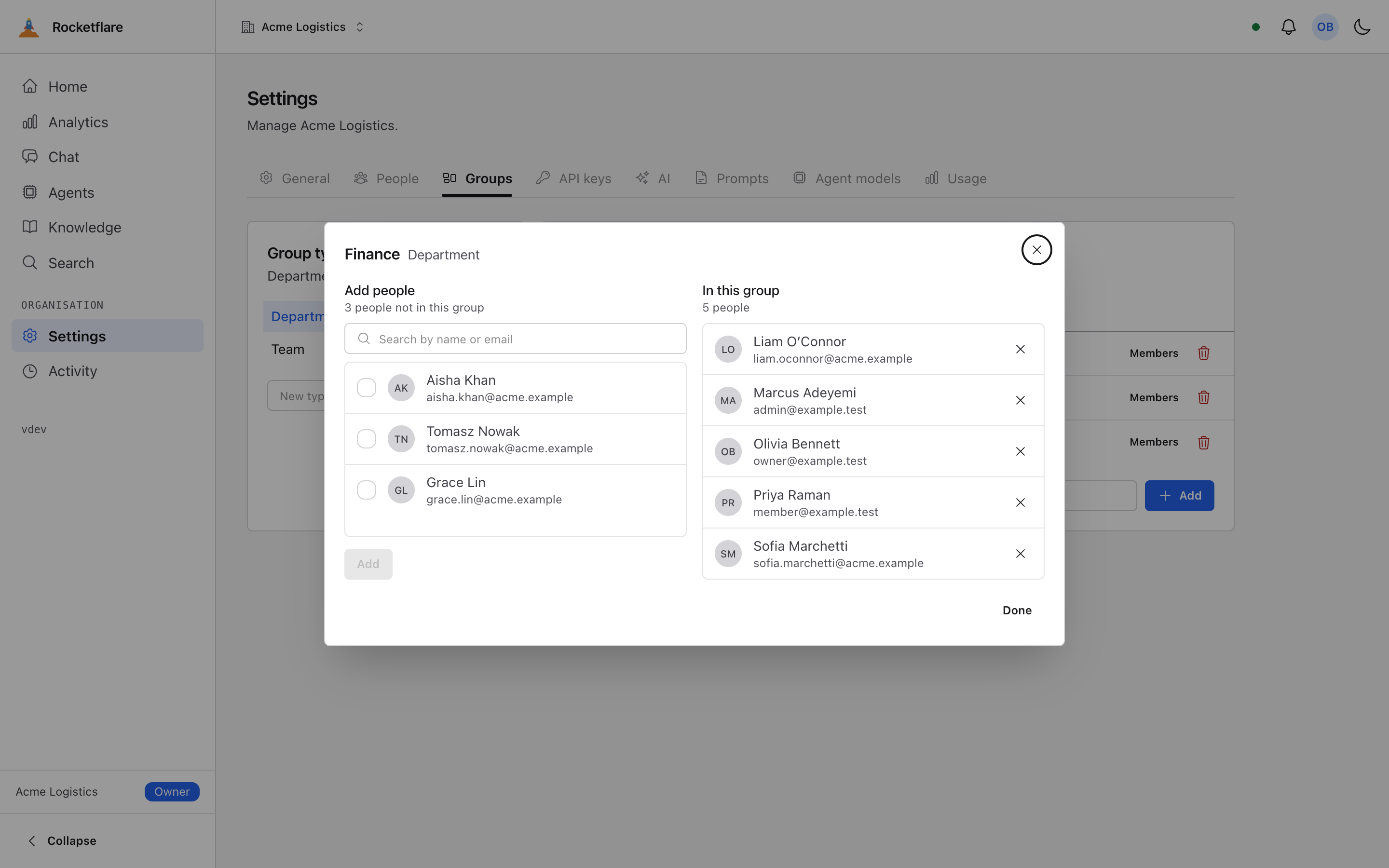Toggle dark mode moon icon
This screenshot has height=868, width=1389.
click(1362, 27)
